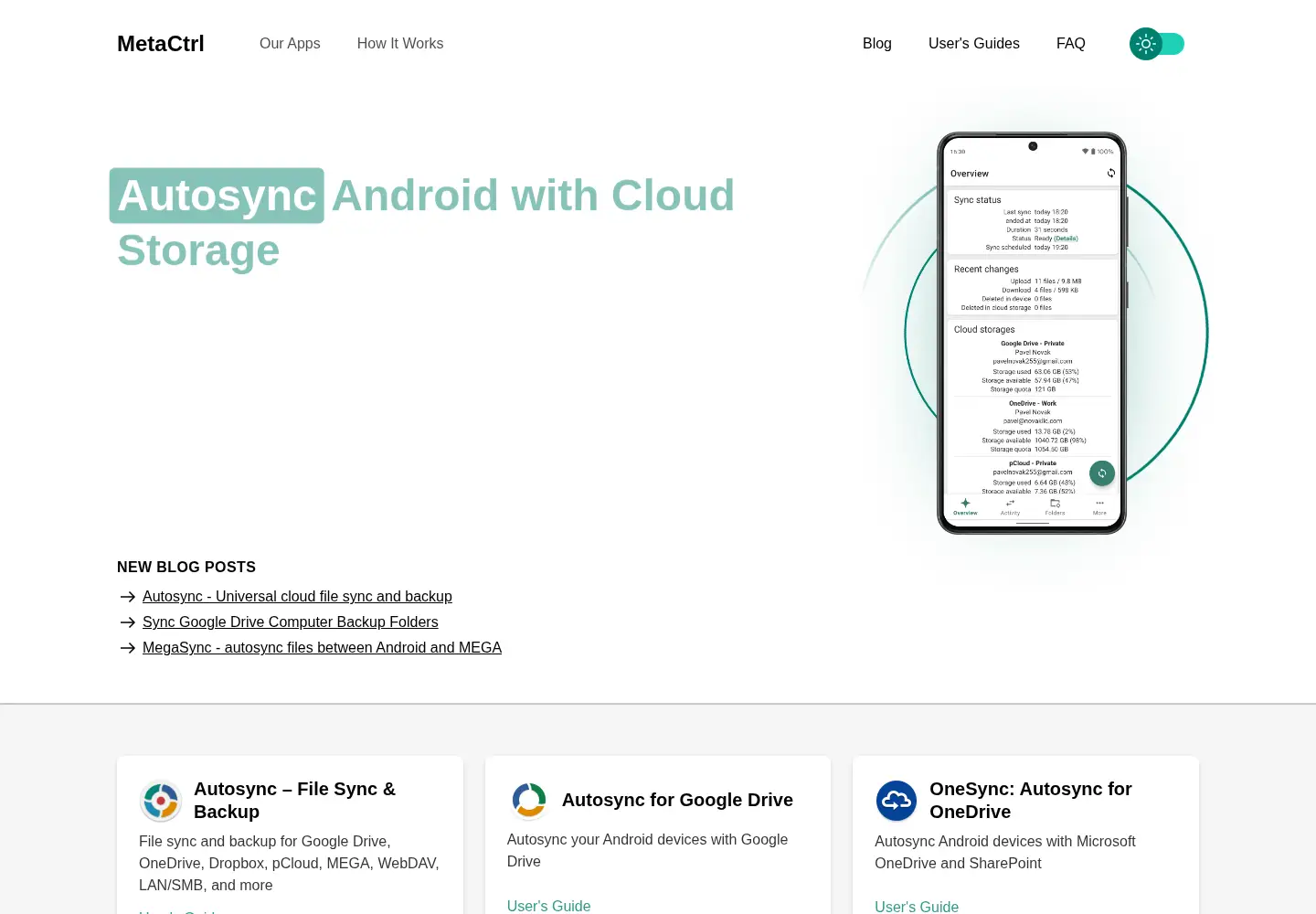Toggle the light/dark theme switch

click(1157, 44)
